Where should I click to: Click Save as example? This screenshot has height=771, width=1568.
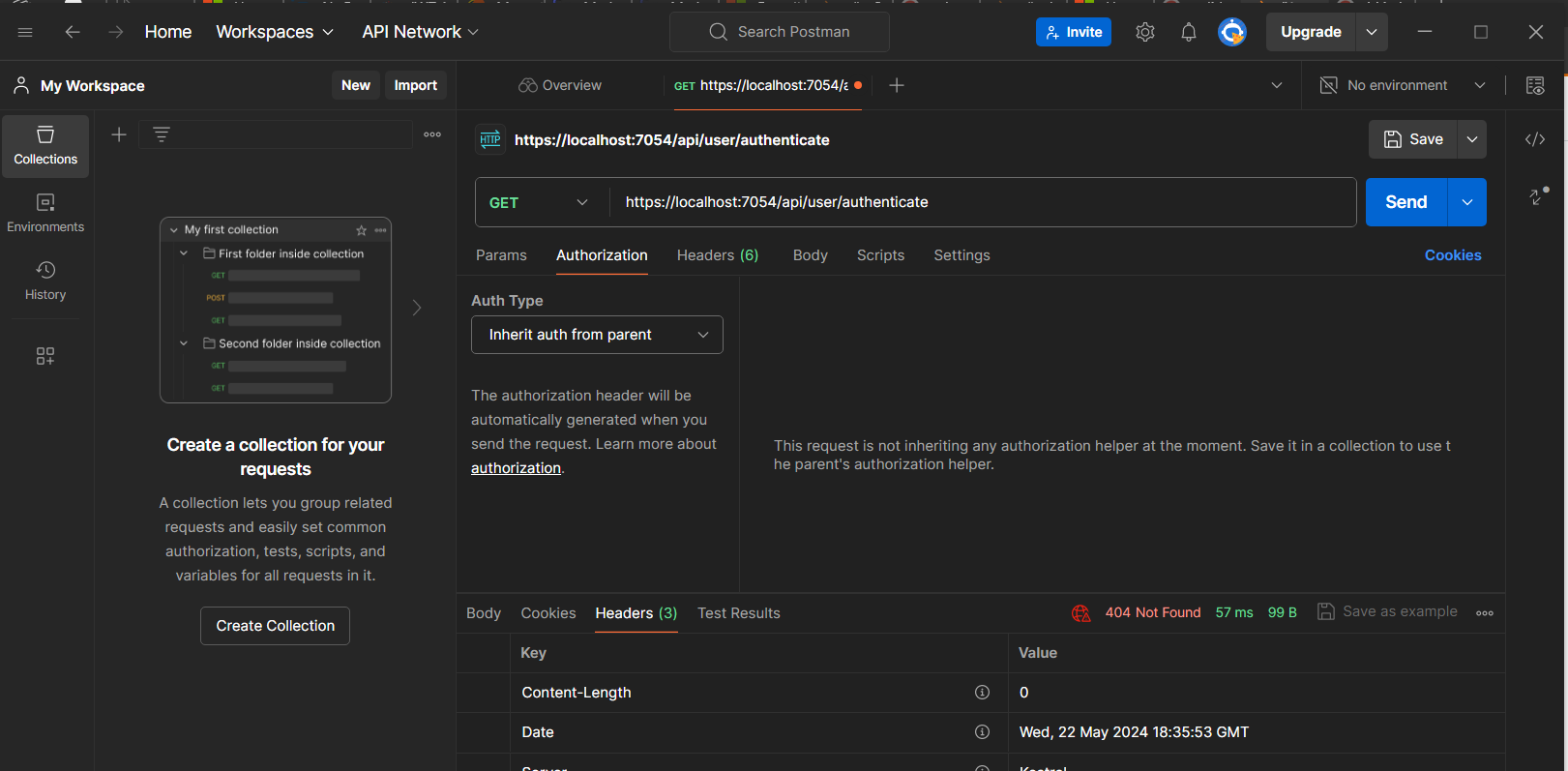click(1388, 611)
